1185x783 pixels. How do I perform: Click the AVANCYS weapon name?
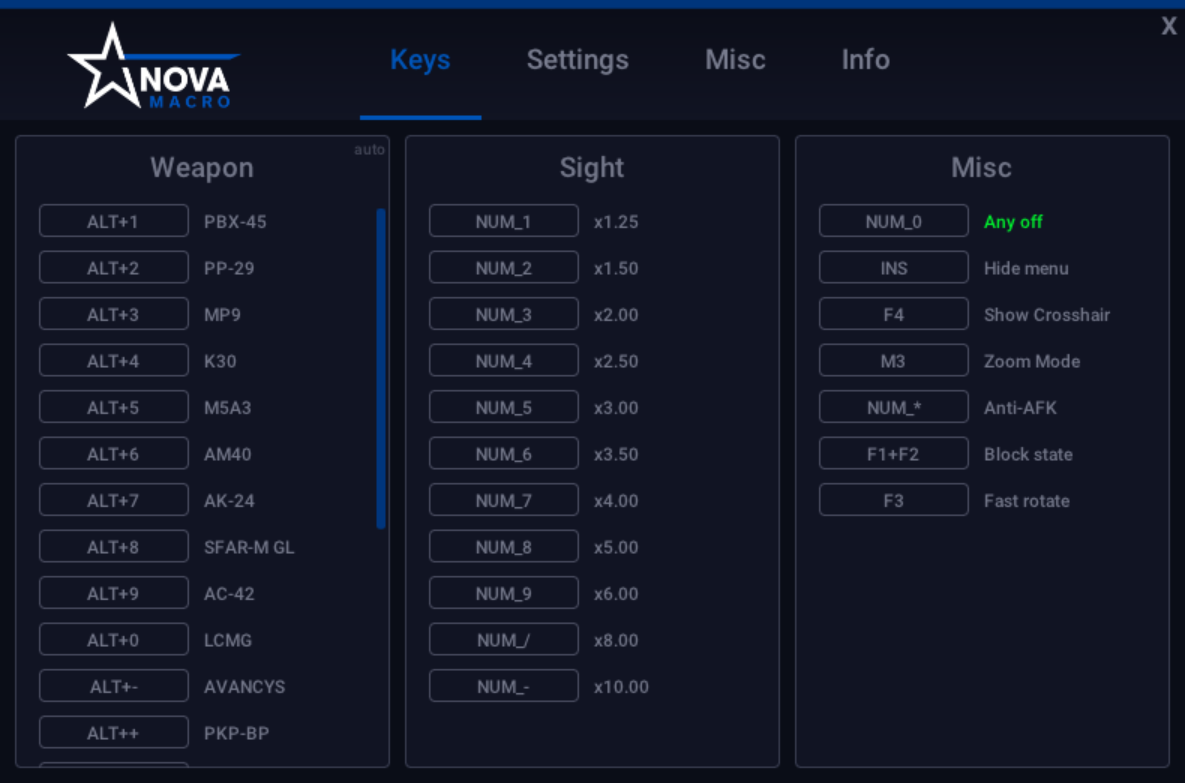point(244,686)
